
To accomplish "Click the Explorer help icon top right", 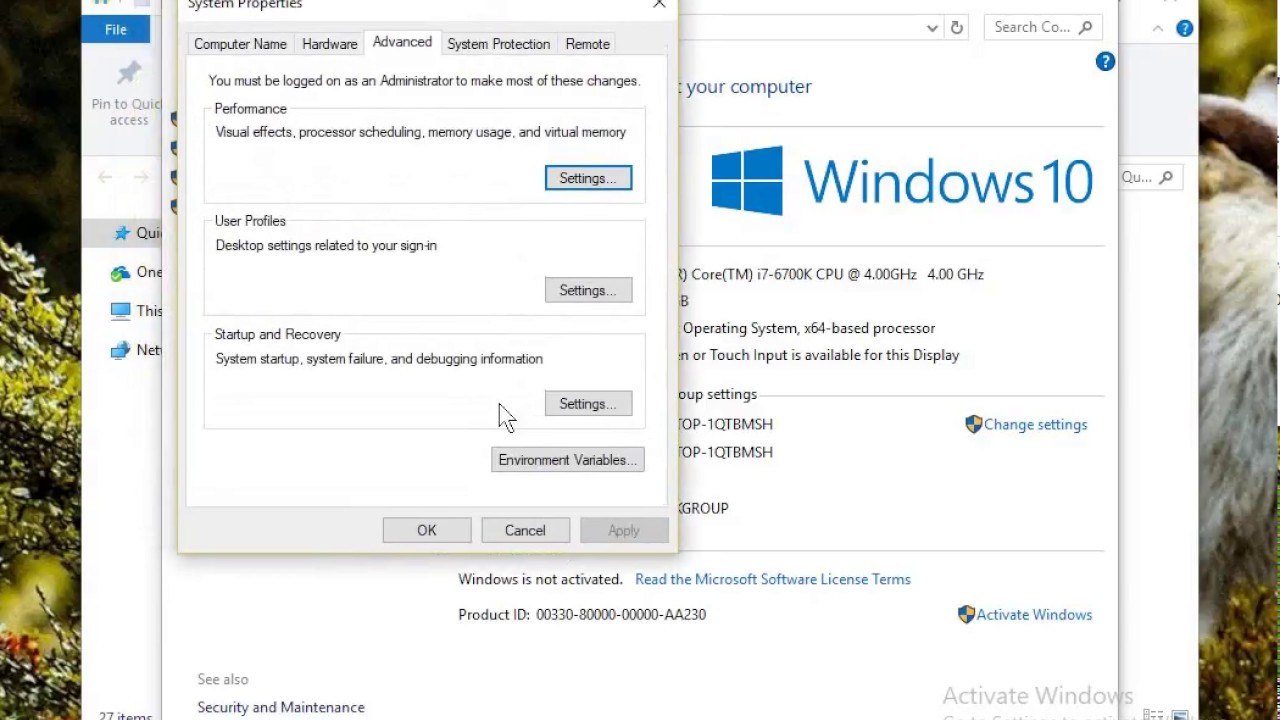I will (1185, 29).
